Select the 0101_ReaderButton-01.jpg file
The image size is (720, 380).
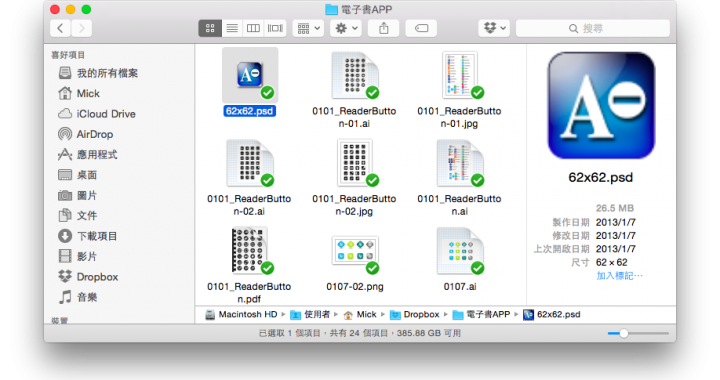tap(460, 75)
